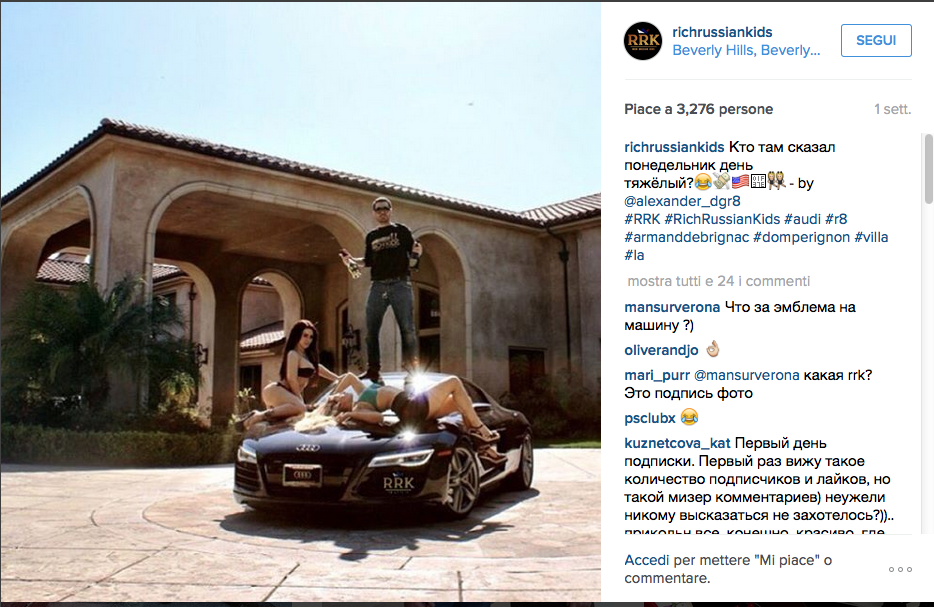The width and height of the screenshot is (934, 607).
Task: Open commenter mari_purr's profile
Action: (657, 375)
